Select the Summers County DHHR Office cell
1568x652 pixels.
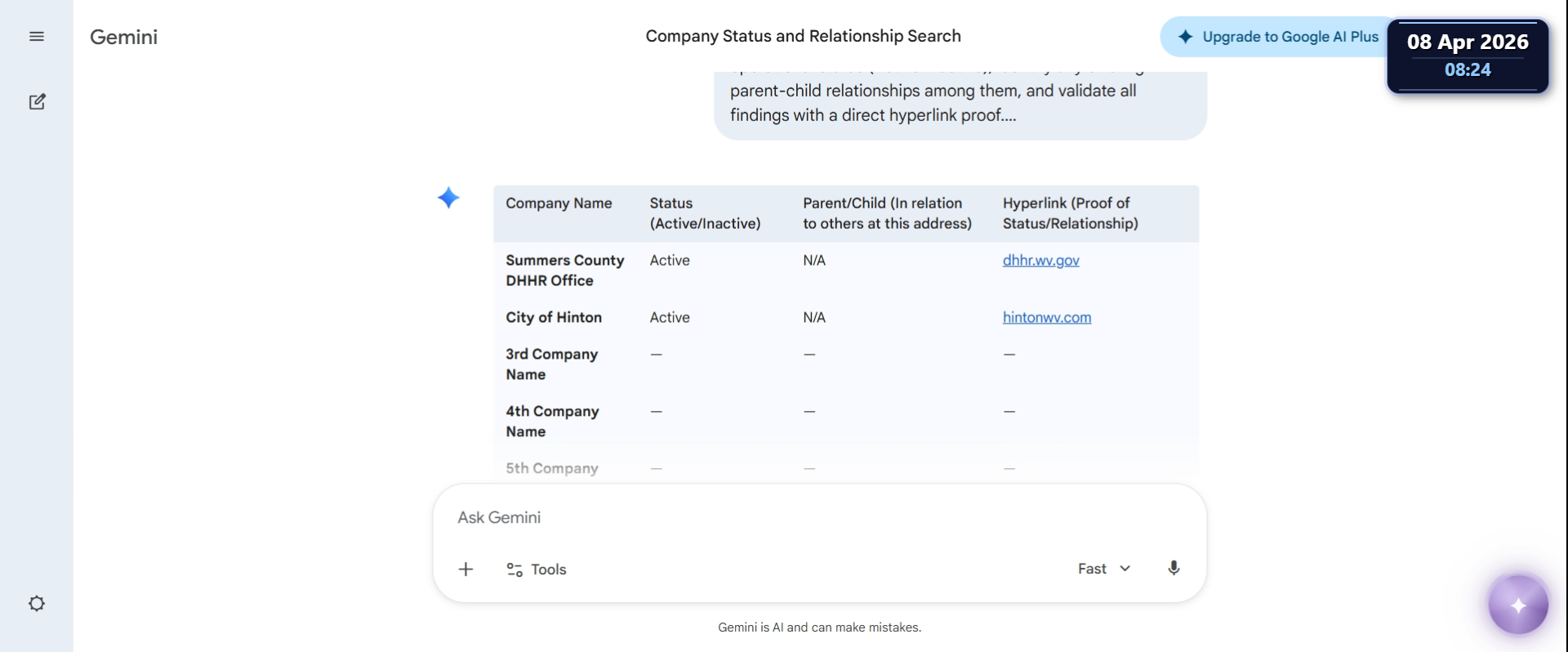pos(564,270)
